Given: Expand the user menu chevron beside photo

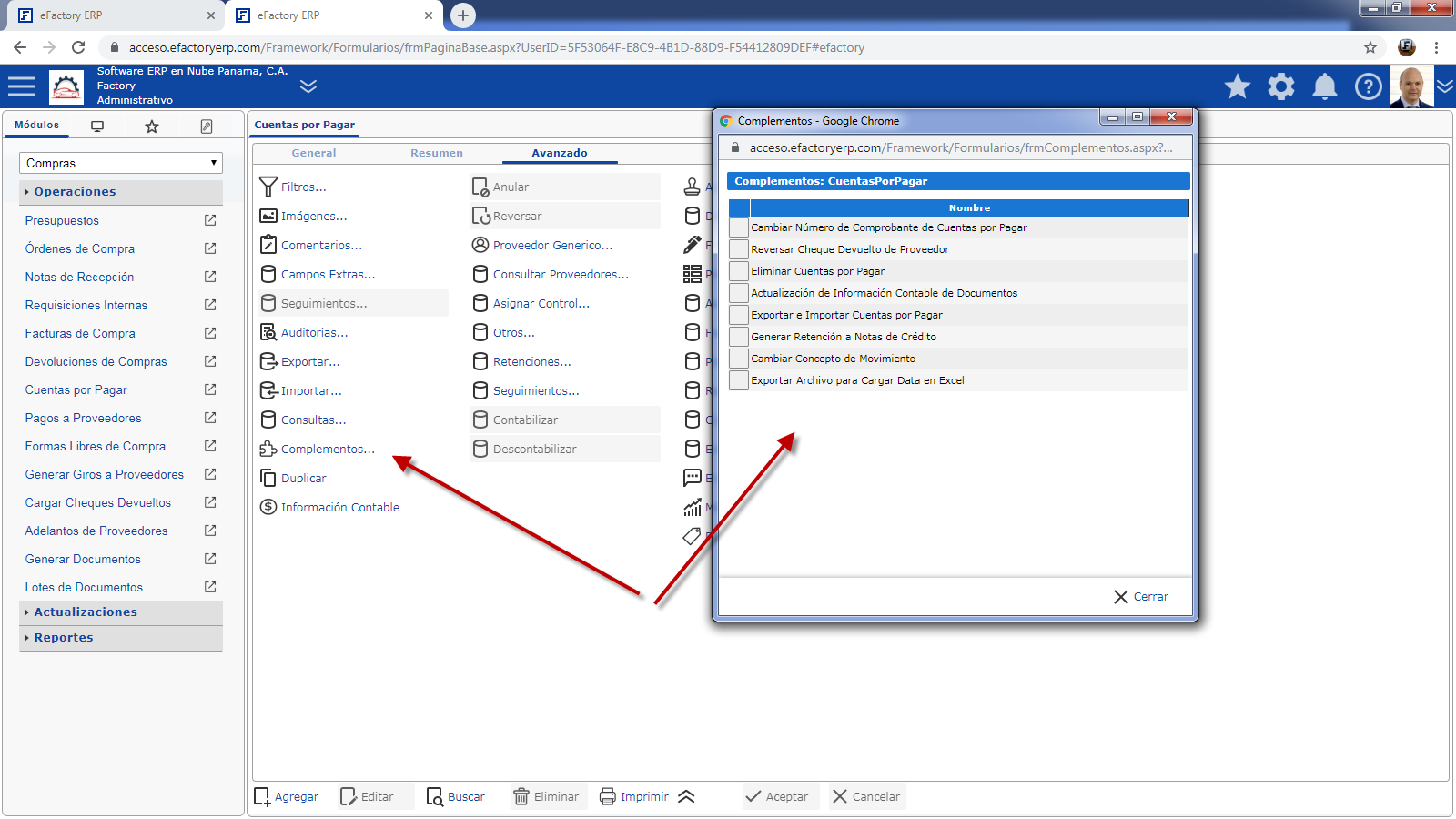Looking at the screenshot, I should [x=1445, y=86].
